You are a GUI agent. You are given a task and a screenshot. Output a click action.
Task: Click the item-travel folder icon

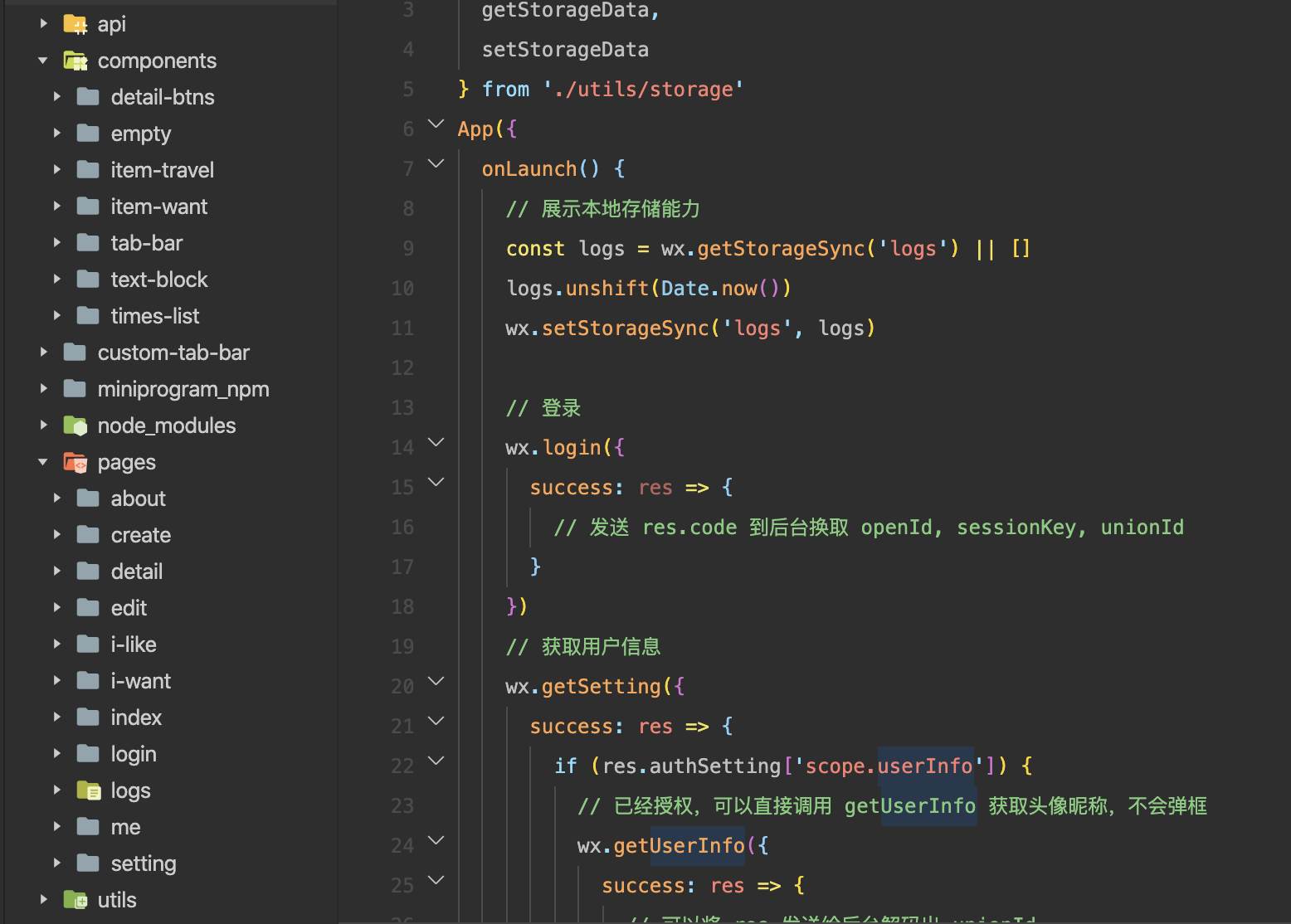pos(88,170)
